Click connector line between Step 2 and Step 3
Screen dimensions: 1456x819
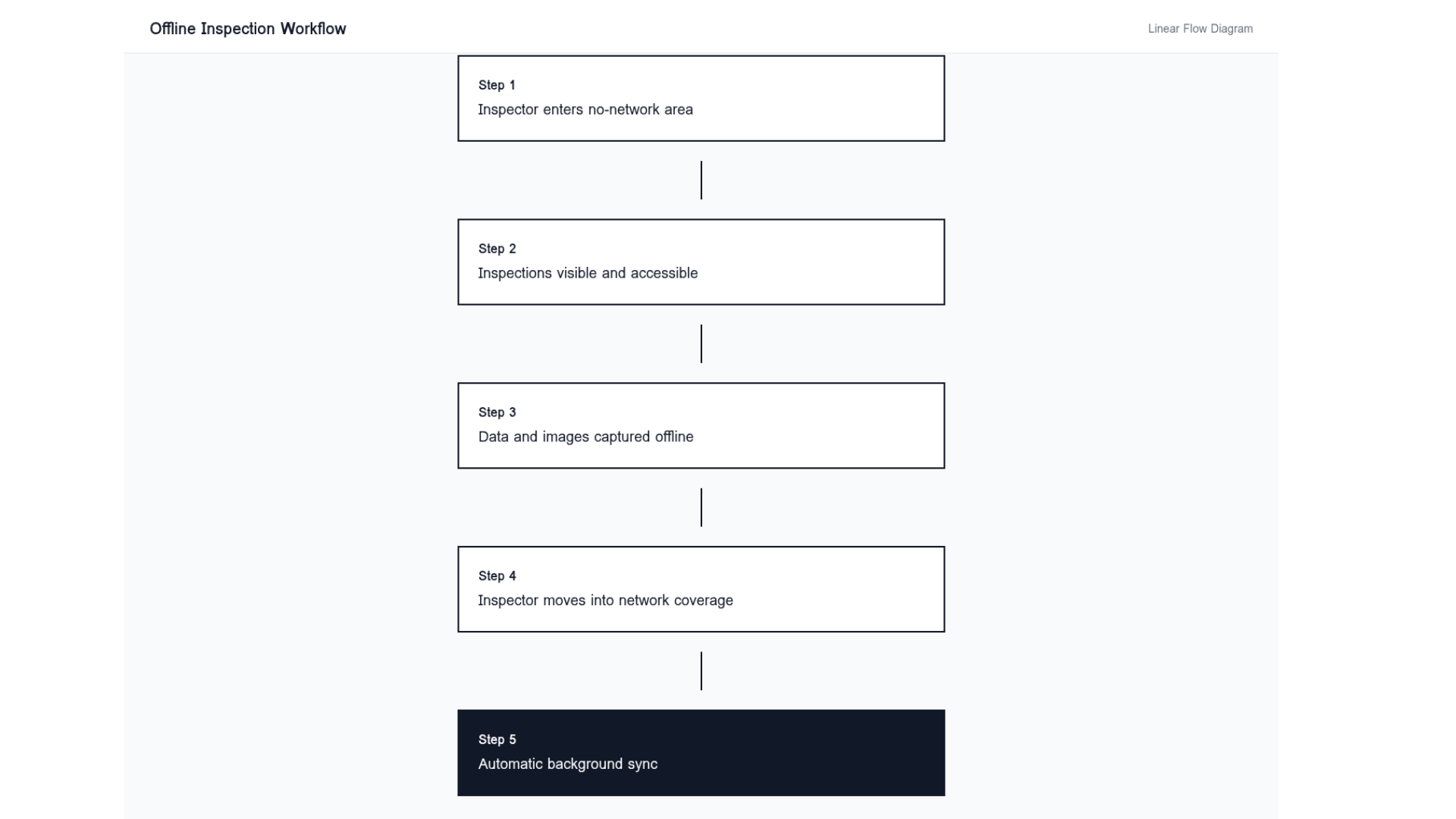(x=701, y=344)
